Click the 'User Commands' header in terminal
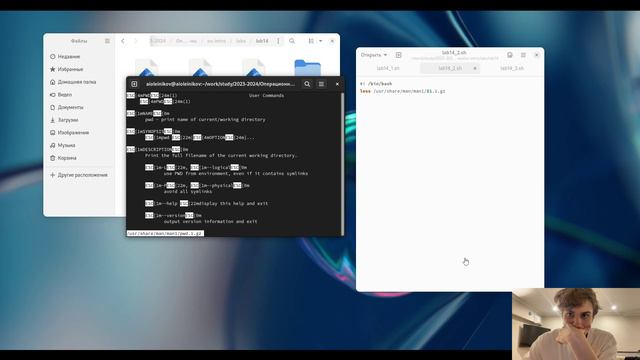Viewport: 640px width, 360px height. (267, 96)
